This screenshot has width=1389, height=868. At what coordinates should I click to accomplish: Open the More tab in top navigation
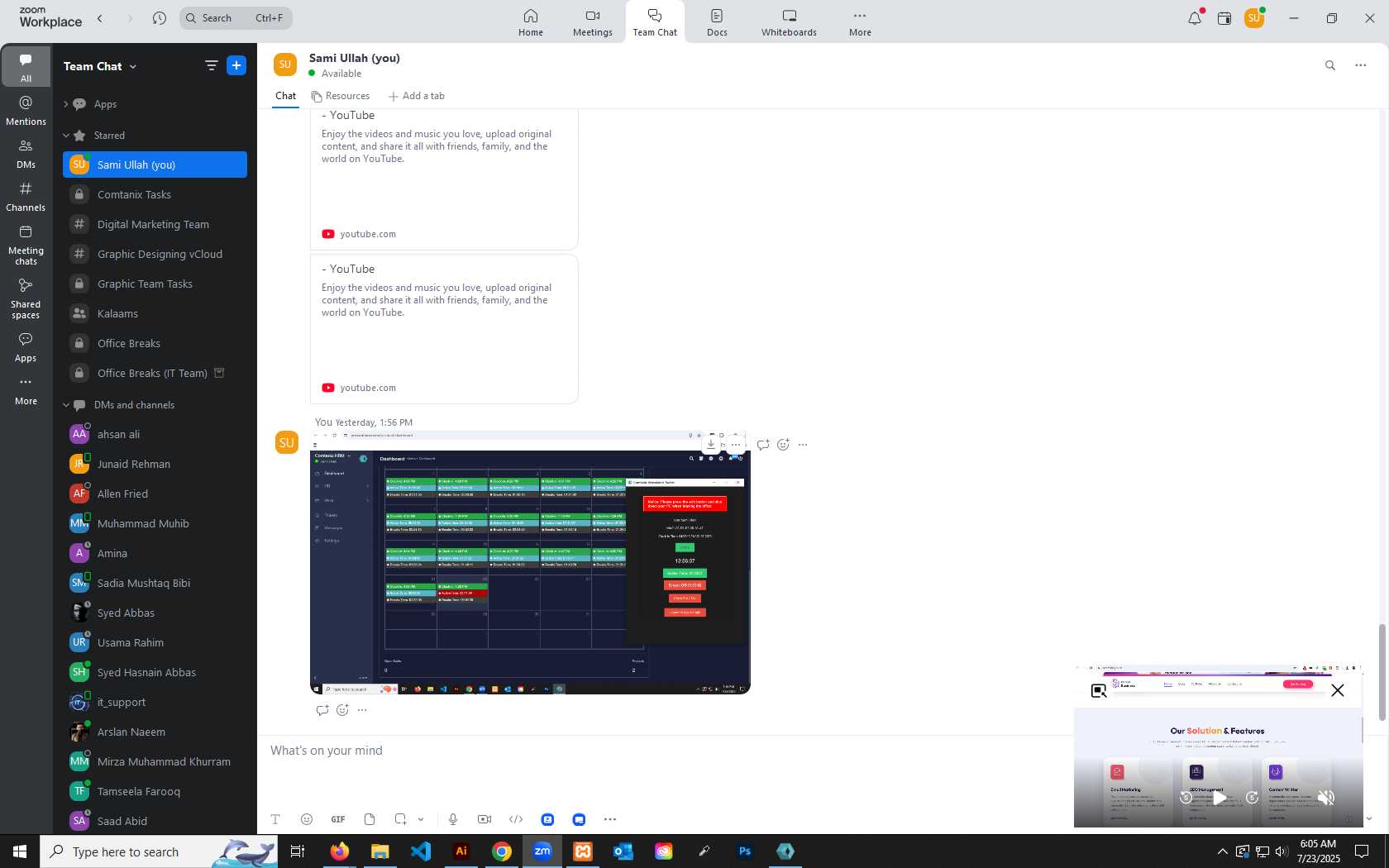860,22
